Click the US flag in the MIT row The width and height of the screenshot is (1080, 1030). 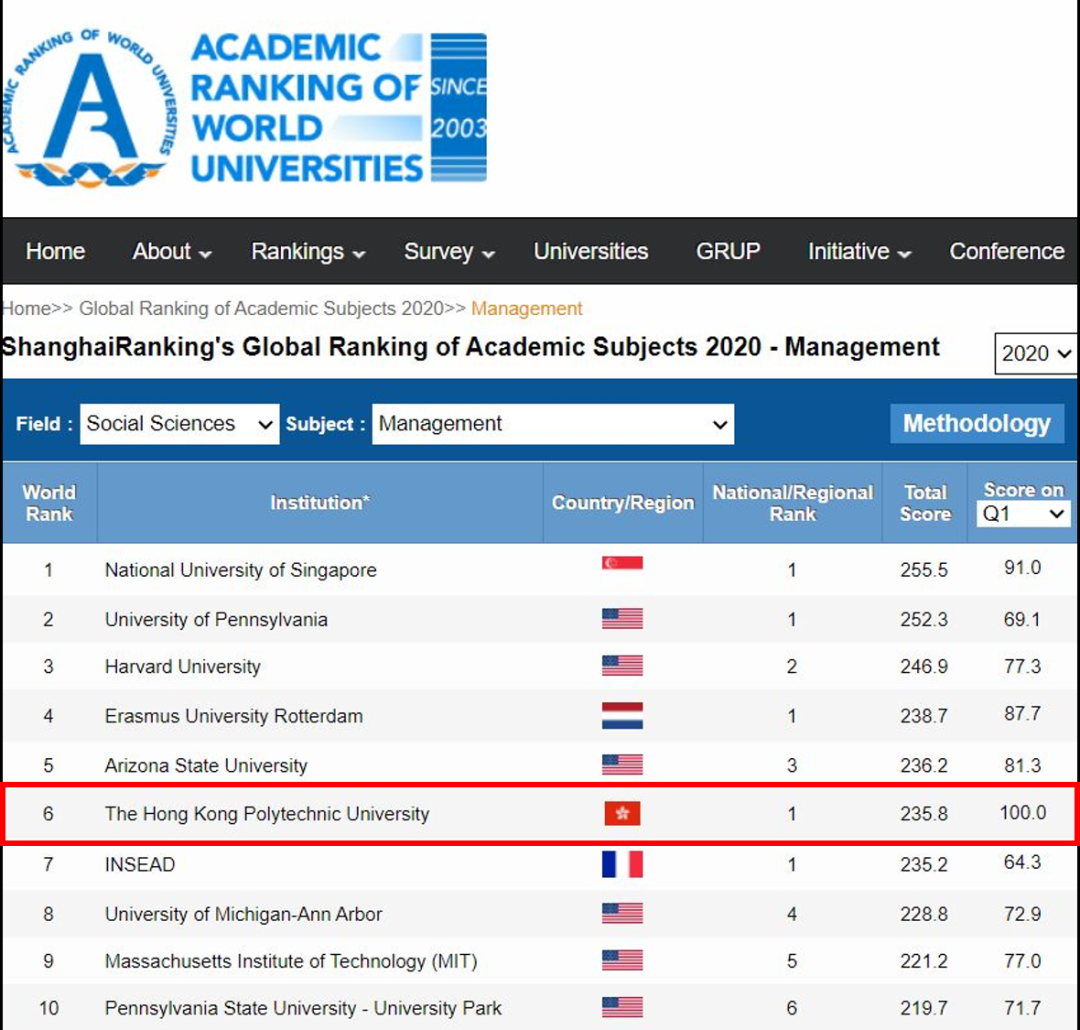[622, 961]
